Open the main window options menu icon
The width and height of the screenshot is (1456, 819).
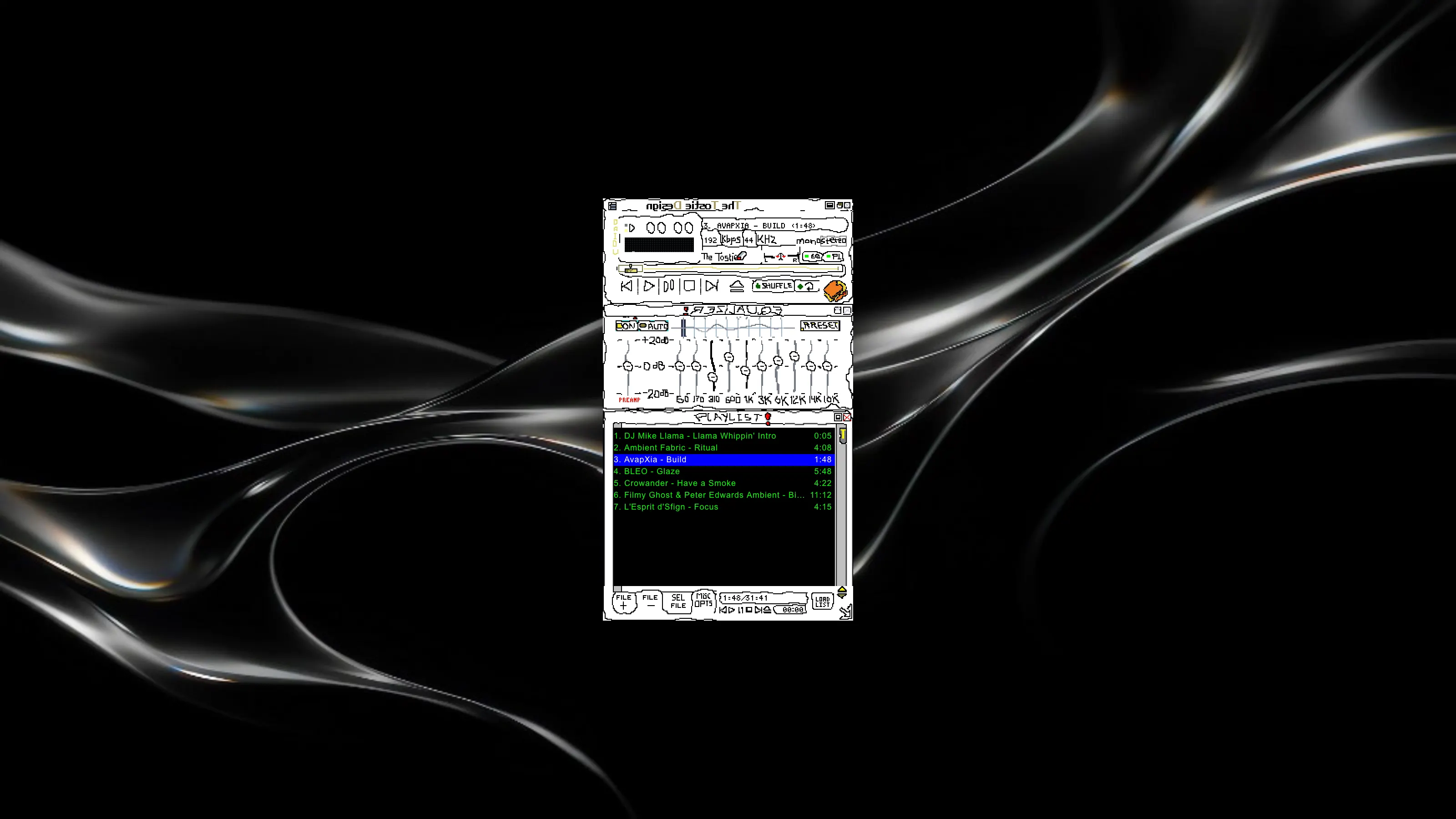point(612,206)
